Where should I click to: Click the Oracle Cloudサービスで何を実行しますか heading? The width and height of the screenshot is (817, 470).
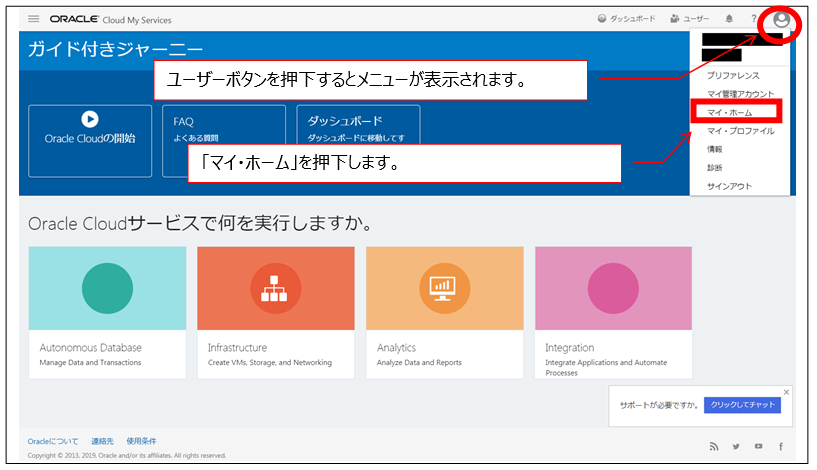[201, 224]
